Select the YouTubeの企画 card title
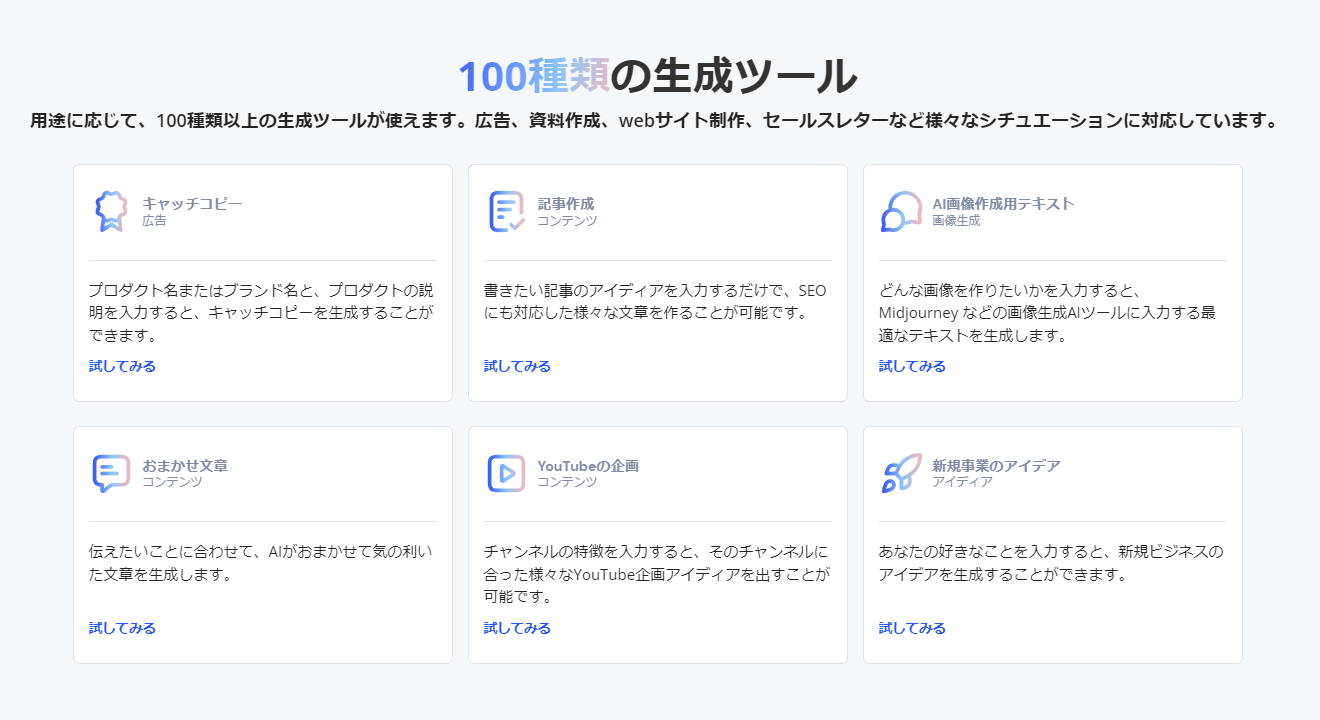This screenshot has width=1320, height=720. (588, 465)
